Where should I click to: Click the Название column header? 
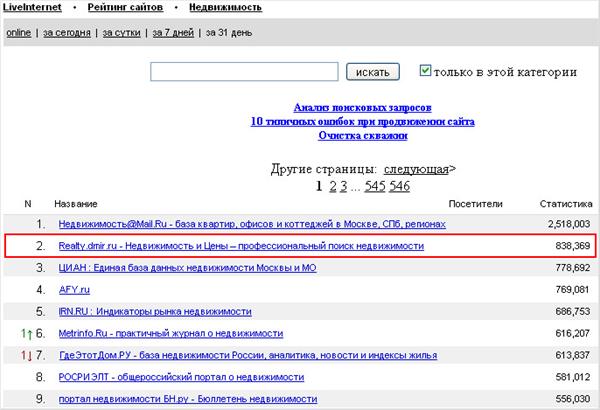[76, 204]
